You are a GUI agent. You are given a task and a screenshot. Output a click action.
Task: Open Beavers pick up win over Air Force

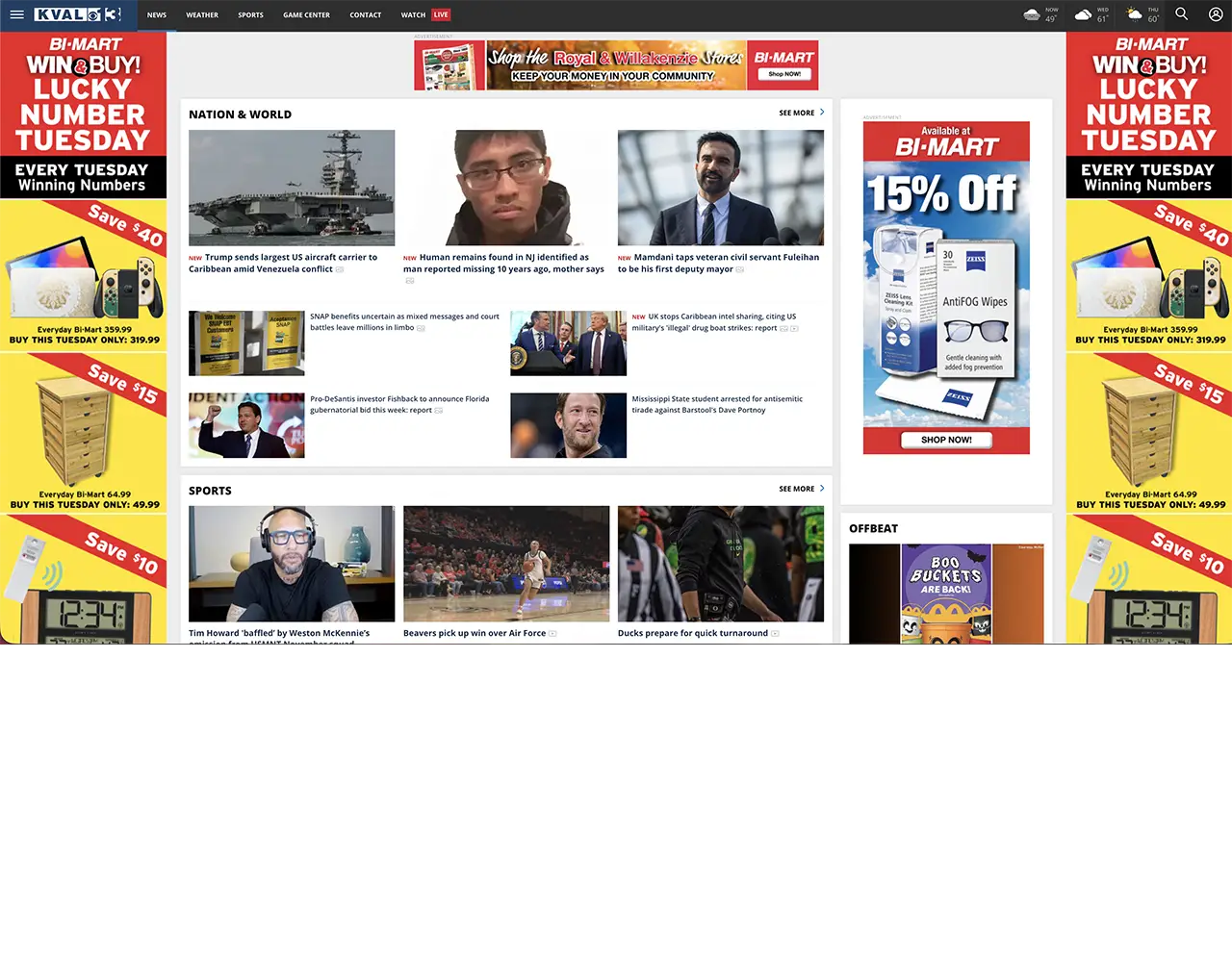475,634
